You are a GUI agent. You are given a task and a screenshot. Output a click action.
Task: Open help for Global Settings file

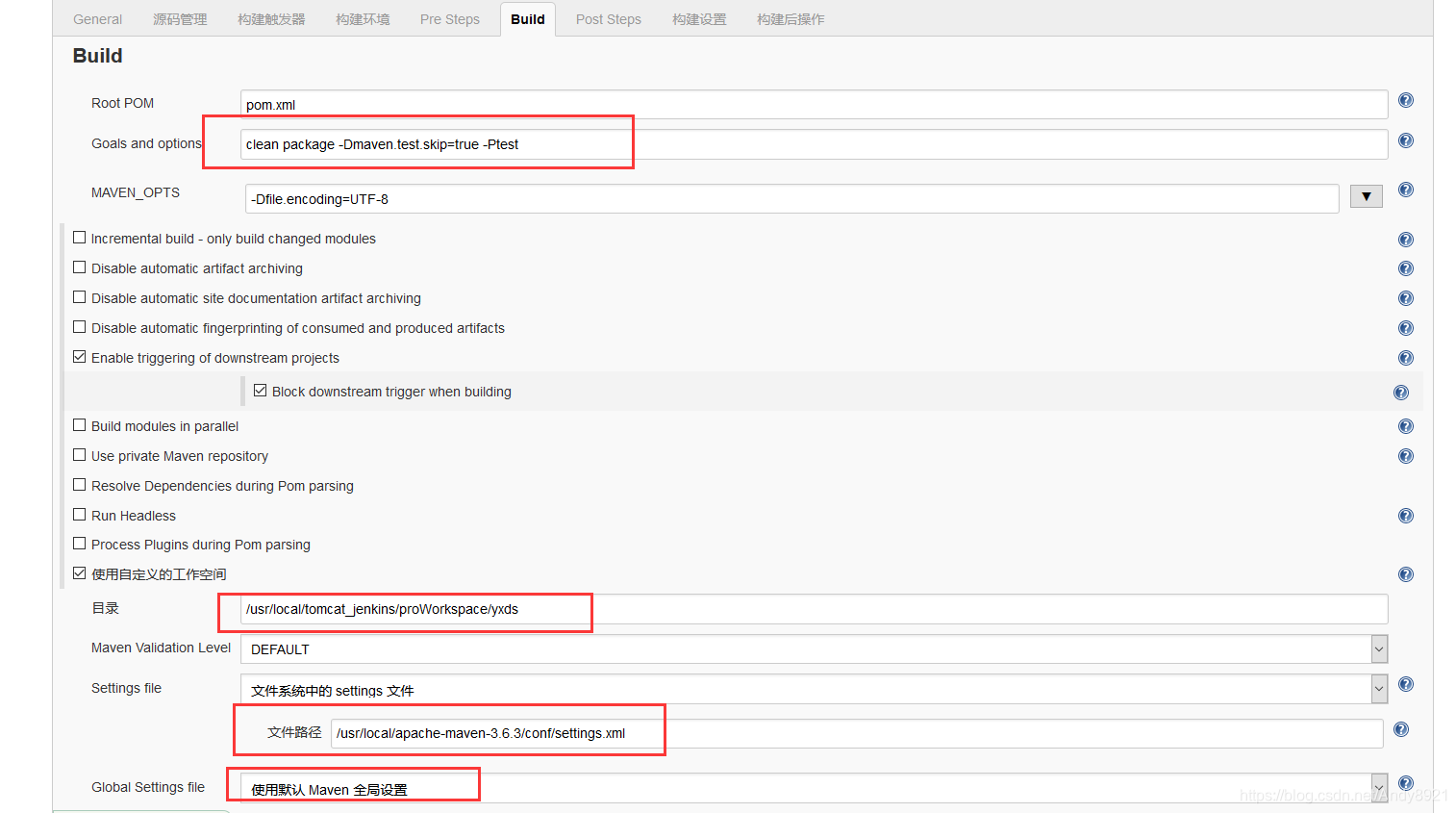(1405, 783)
